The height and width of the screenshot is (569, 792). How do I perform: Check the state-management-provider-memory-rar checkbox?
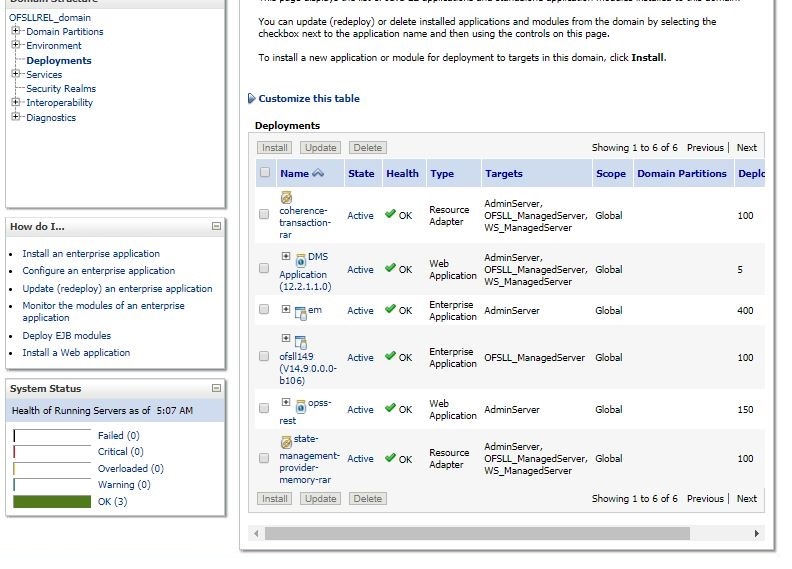(x=264, y=458)
